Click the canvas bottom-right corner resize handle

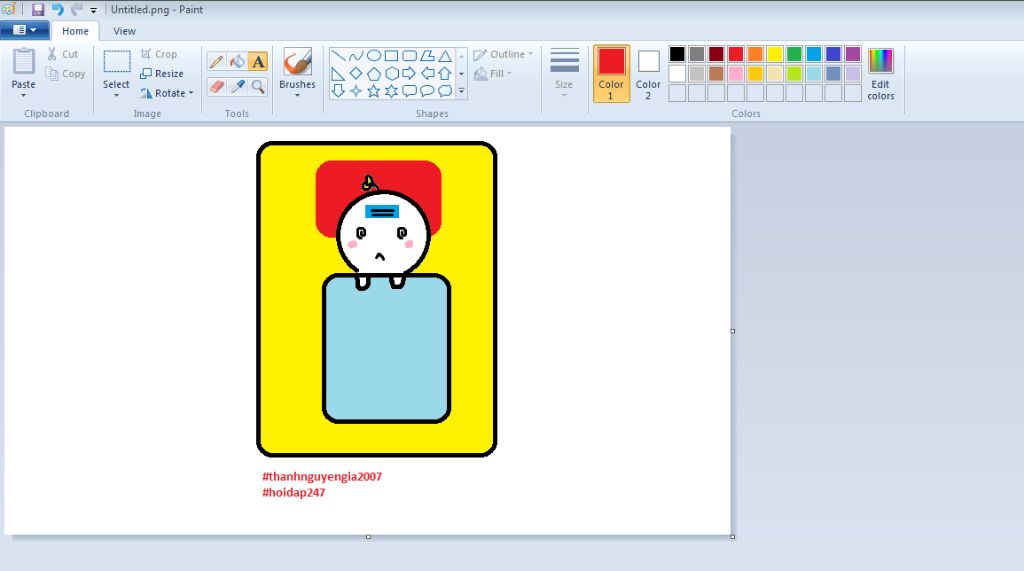[x=733, y=536]
